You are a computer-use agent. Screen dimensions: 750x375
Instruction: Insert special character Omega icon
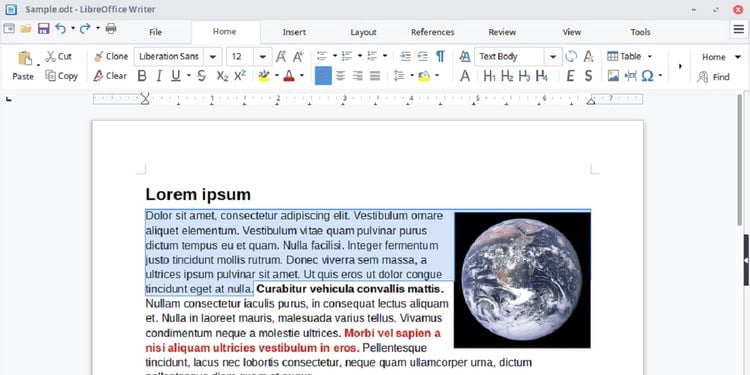[x=647, y=76]
